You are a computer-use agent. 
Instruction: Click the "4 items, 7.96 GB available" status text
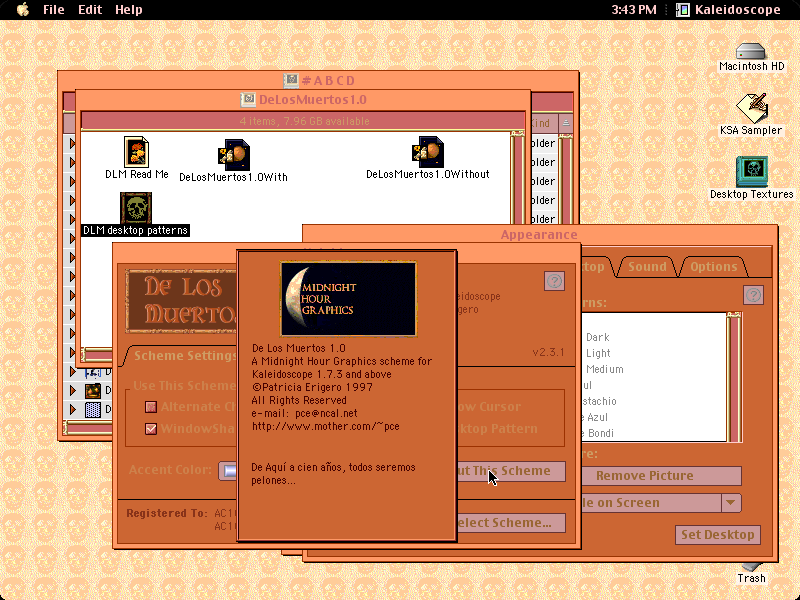tap(305, 121)
